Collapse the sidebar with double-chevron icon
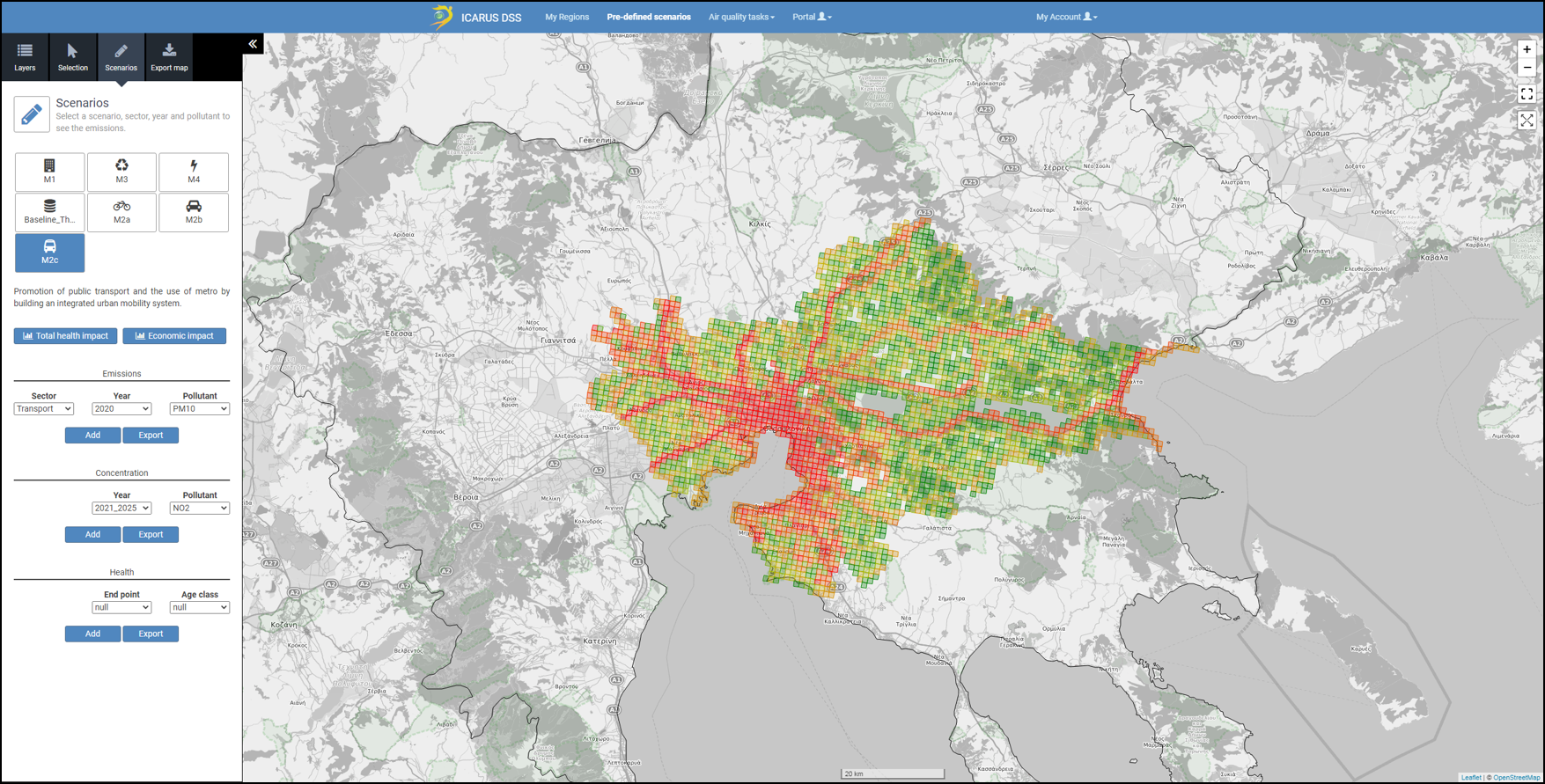Image resolution: width=1545 pixels, height=784 pixels. [253, 44]
